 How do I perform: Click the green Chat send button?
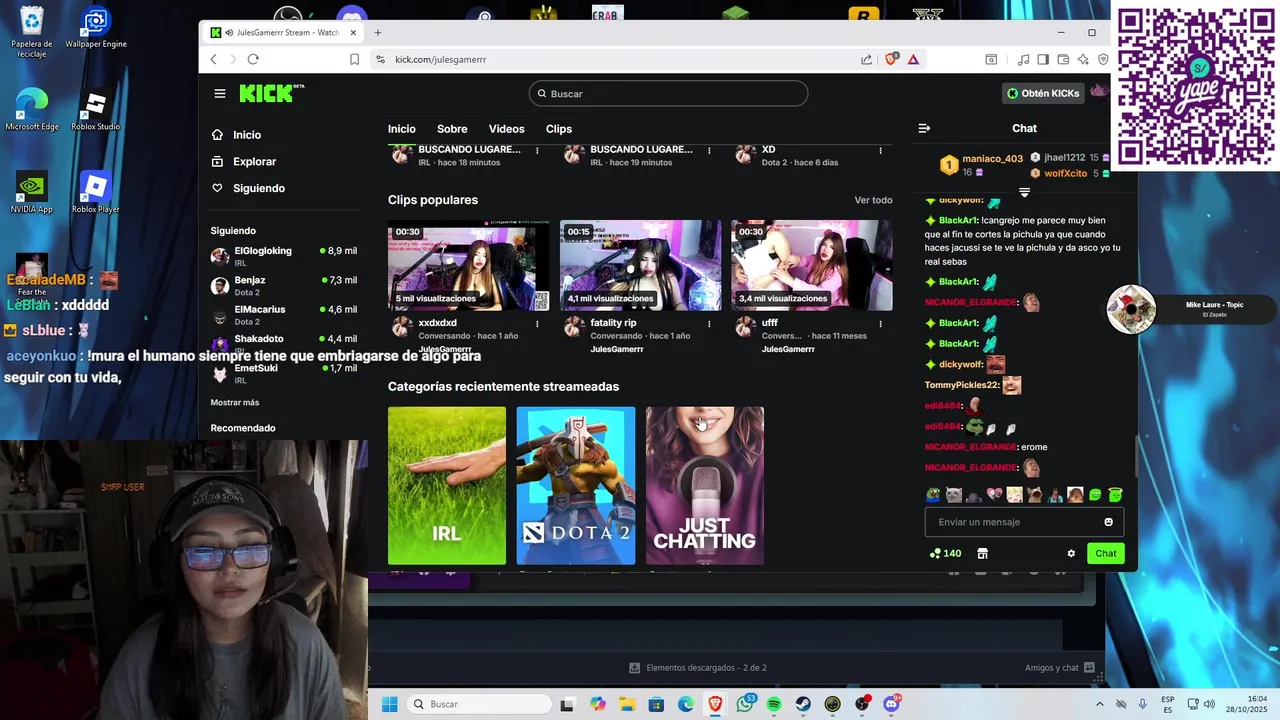tap(1106, 553)
